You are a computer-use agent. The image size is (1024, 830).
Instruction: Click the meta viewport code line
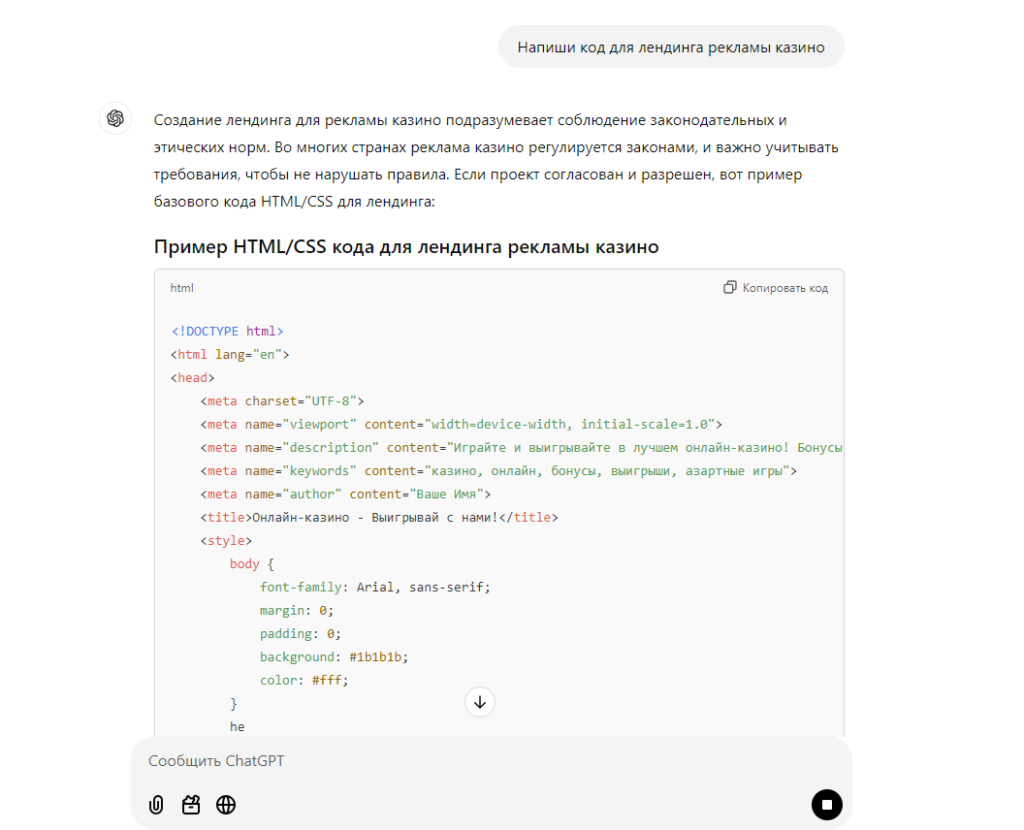462,424
